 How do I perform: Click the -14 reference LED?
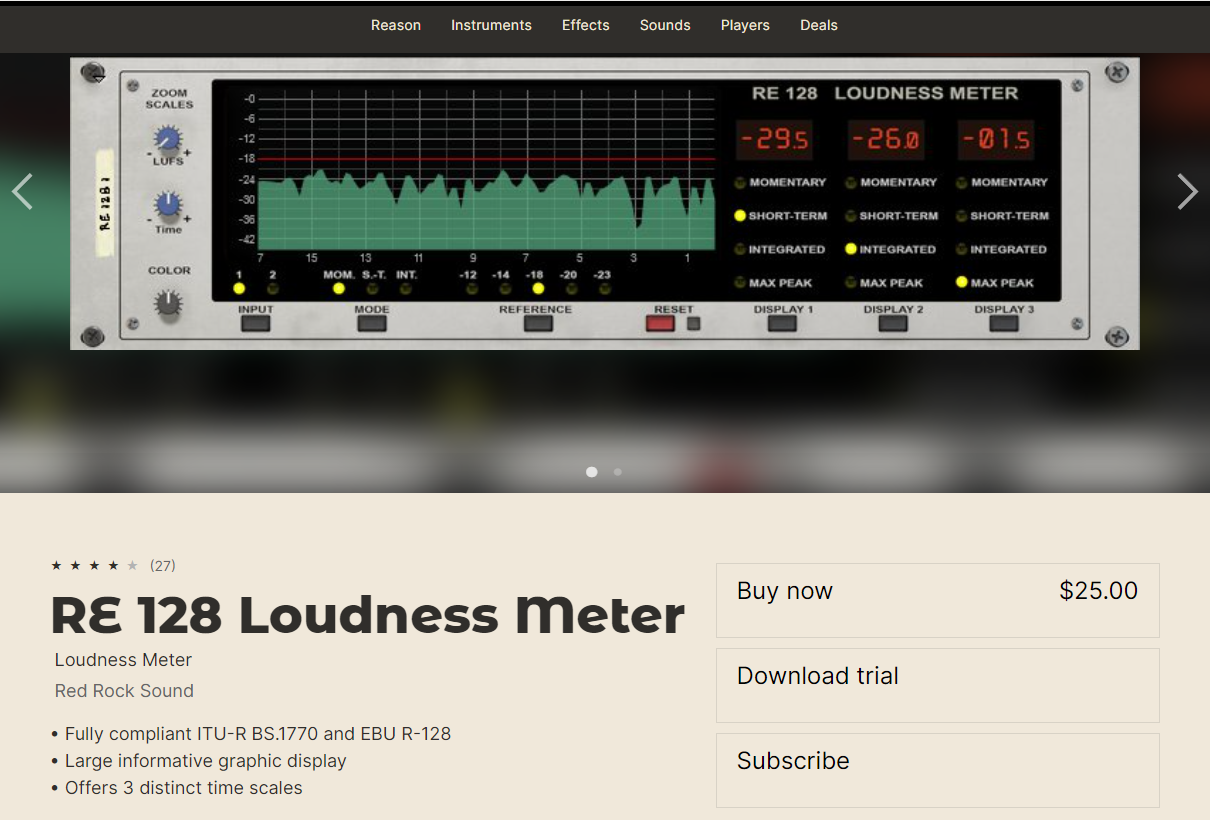coord(505,289)
